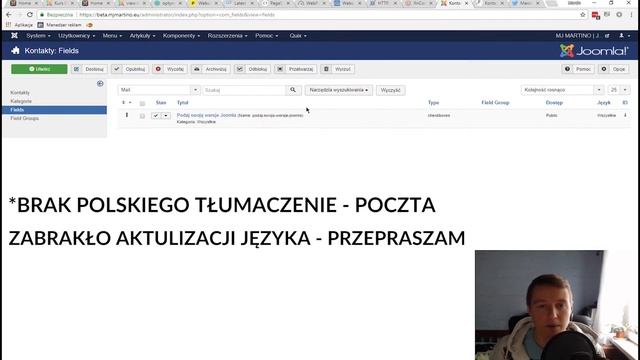Select Kontakty in the sidebar
Image resolution: width=640 pixels, height=360 pixels.
point(20,93)
